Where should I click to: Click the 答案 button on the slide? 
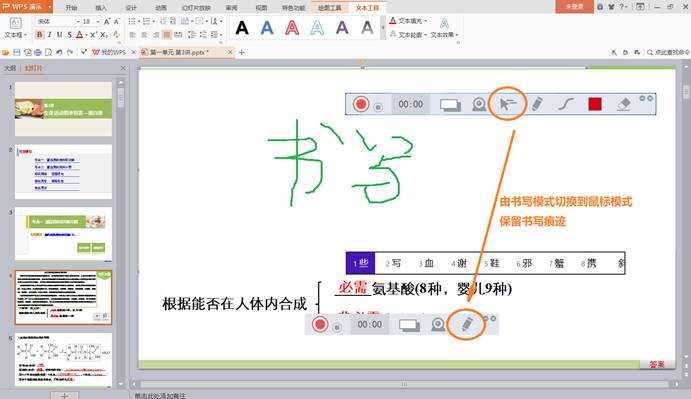[657, 364]
